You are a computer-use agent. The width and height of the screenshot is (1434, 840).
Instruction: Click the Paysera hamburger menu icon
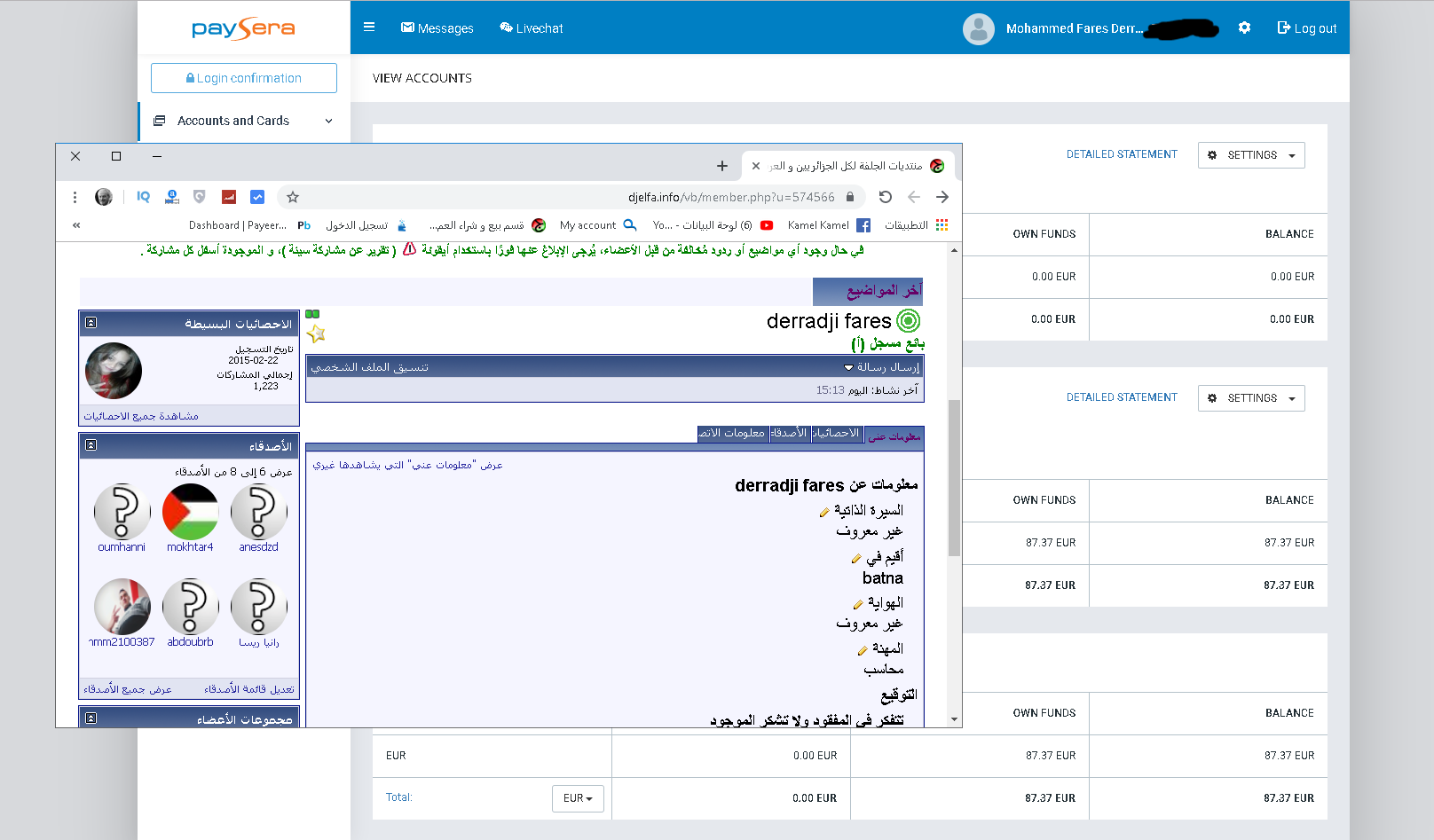click(x=369, y=27)
